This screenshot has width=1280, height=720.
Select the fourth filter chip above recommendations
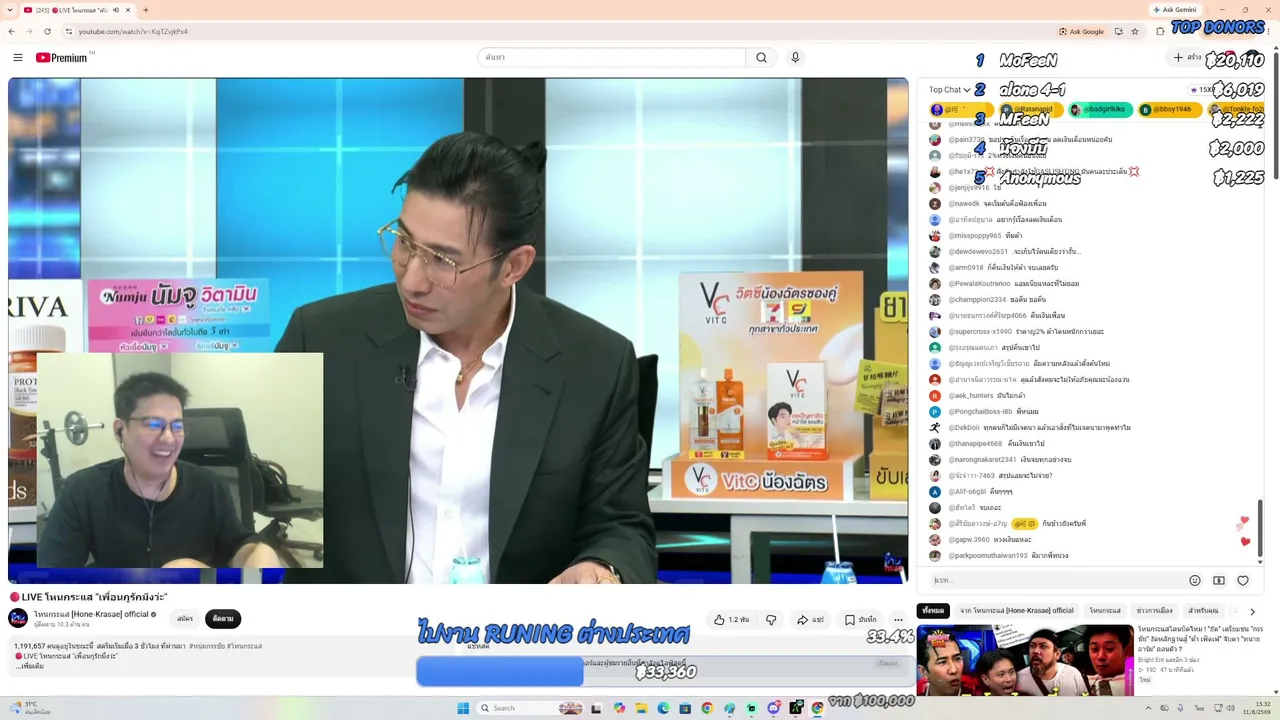tap(1154, 611)
